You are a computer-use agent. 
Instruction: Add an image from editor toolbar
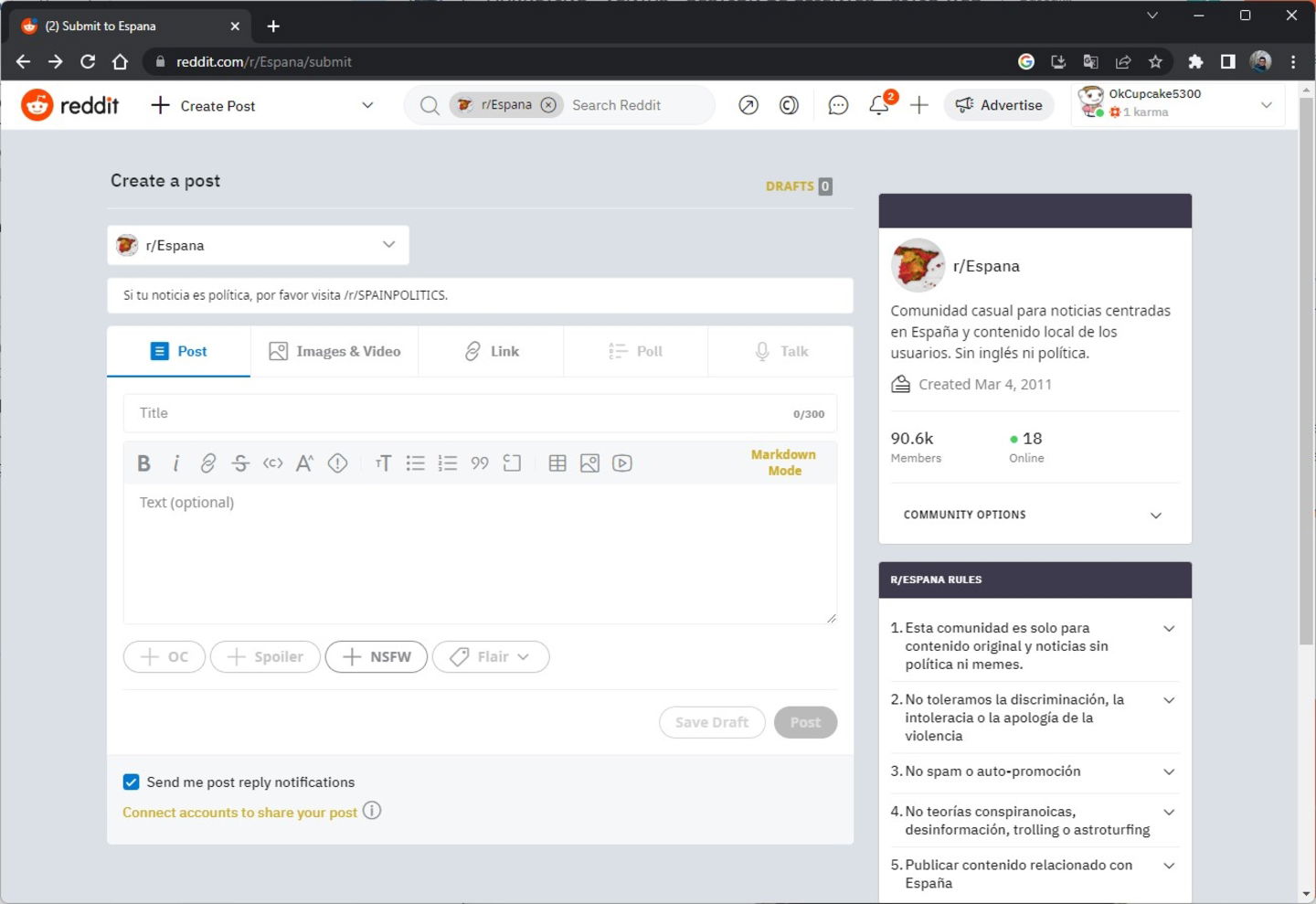589,463
